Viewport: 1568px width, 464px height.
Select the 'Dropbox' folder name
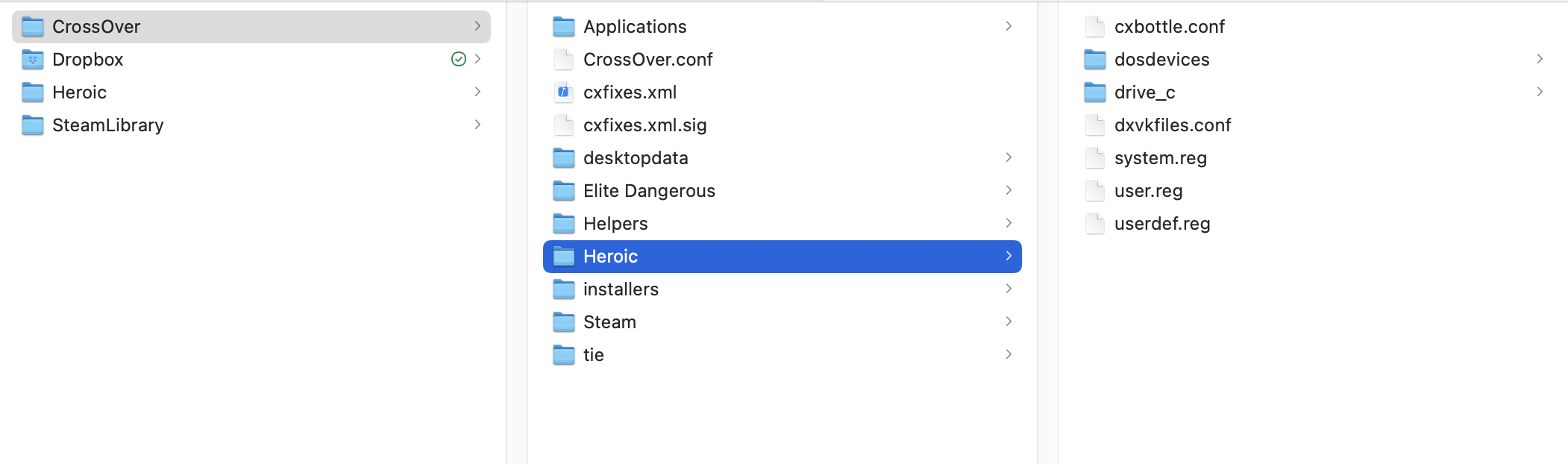coord(88,60)
